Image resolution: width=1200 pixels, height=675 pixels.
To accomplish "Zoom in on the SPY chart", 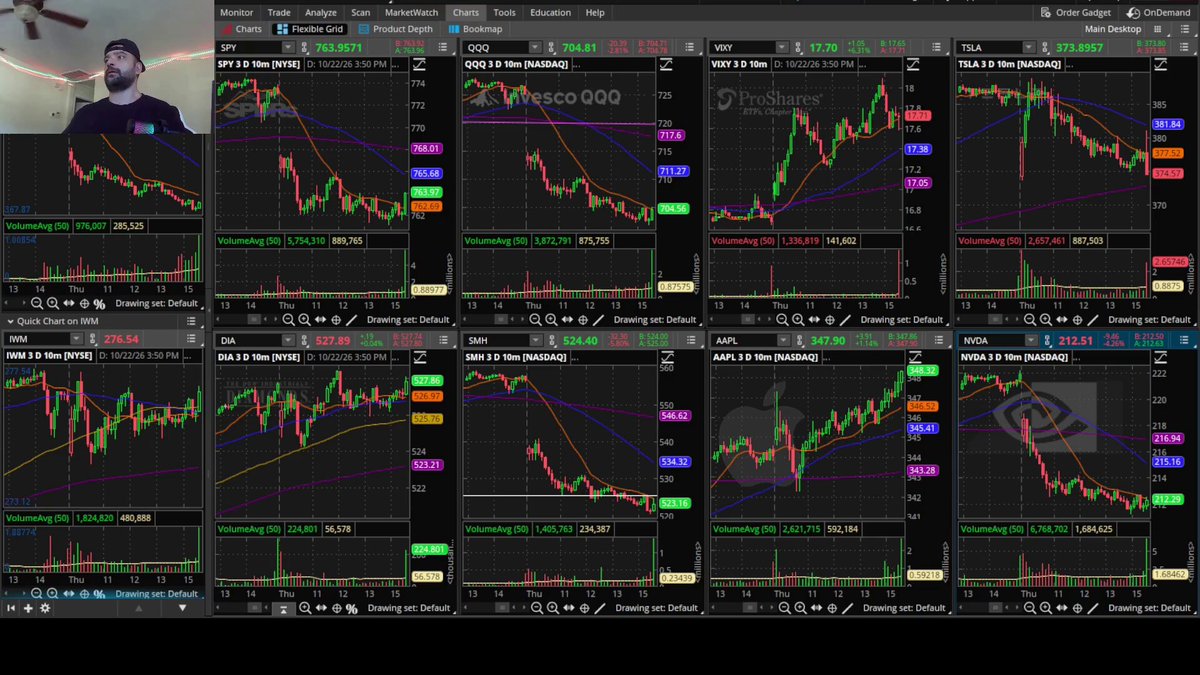I will pos(304,320).
